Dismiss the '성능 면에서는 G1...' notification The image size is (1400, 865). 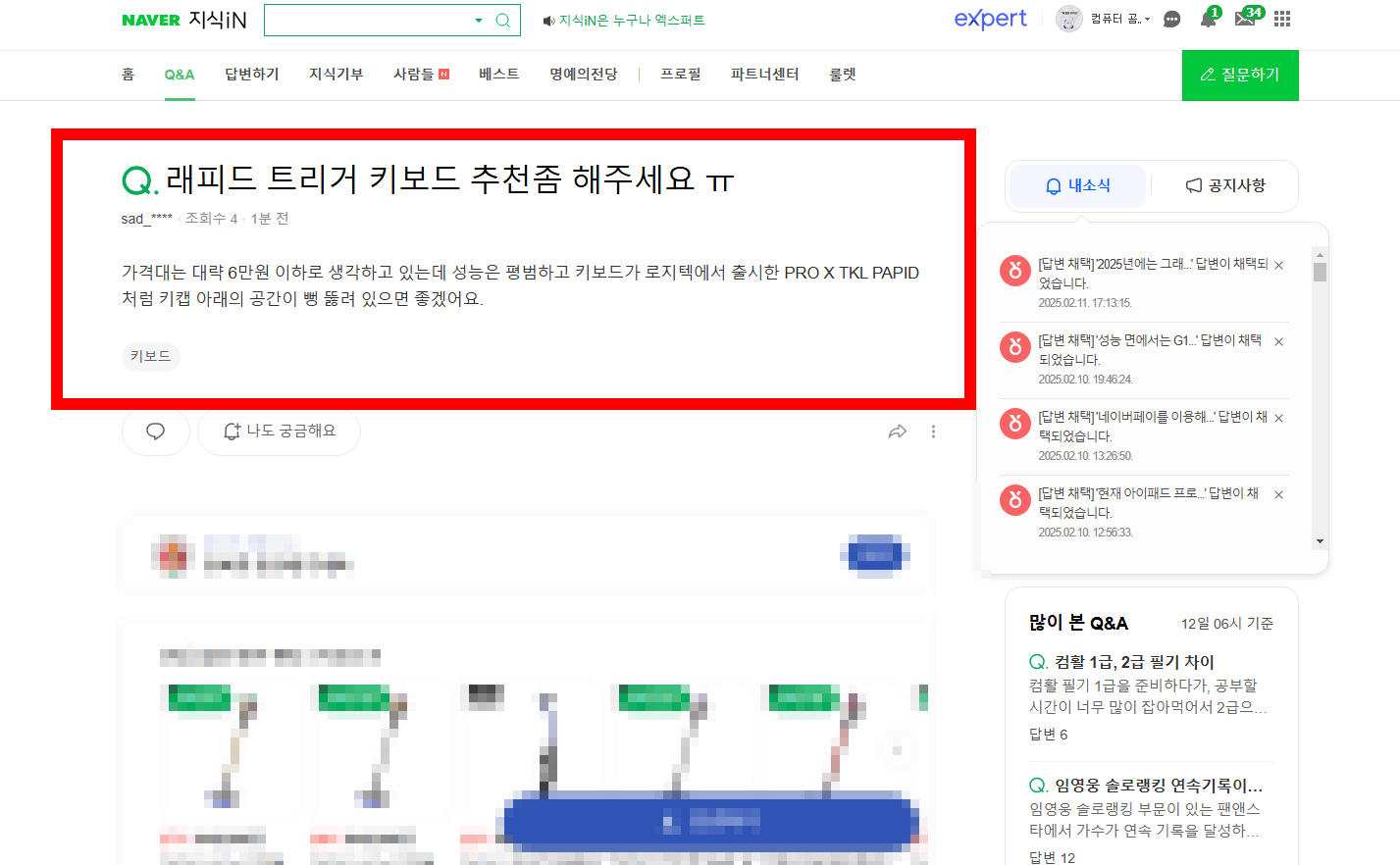1279,342
